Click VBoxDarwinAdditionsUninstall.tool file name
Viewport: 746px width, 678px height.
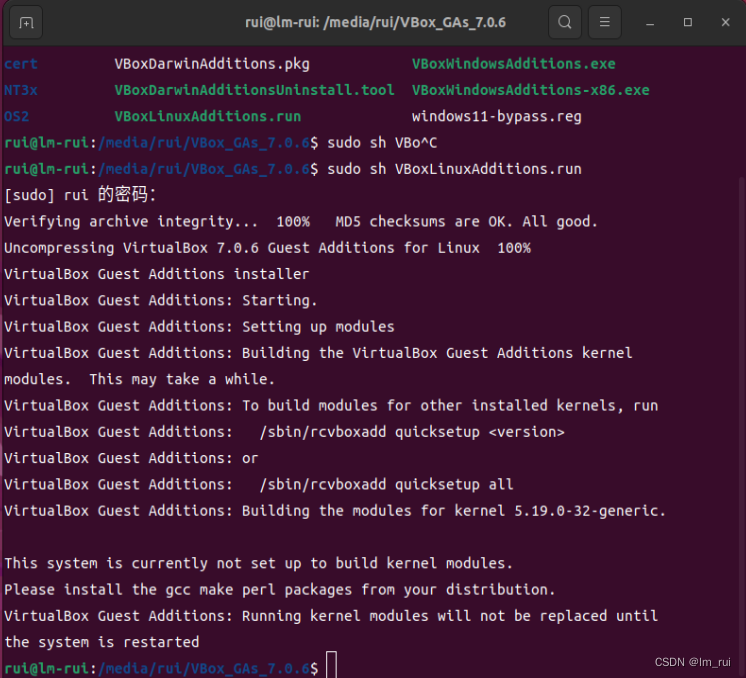255,90
